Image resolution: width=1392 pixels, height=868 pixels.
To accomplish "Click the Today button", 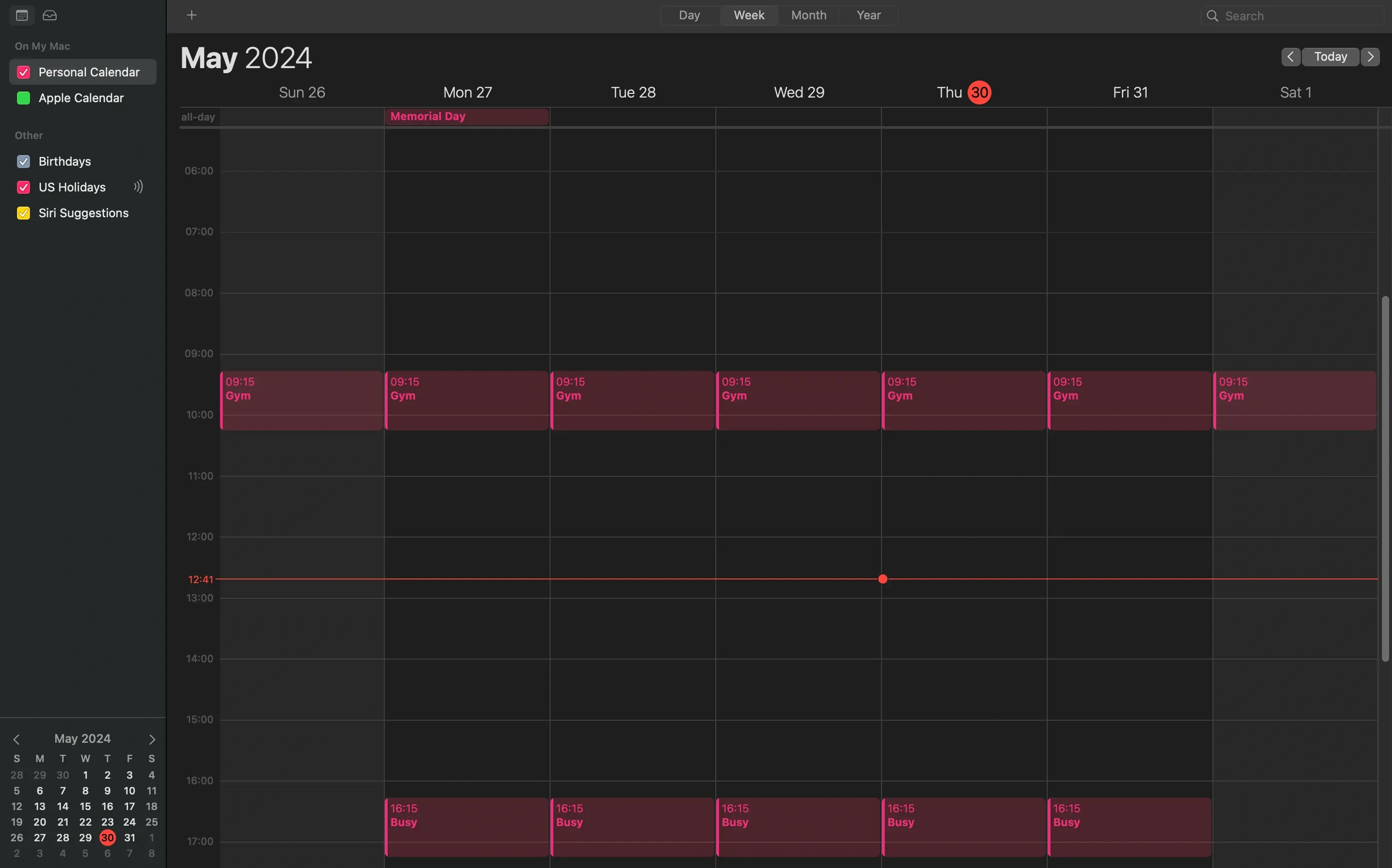I will pos(1330,57).
